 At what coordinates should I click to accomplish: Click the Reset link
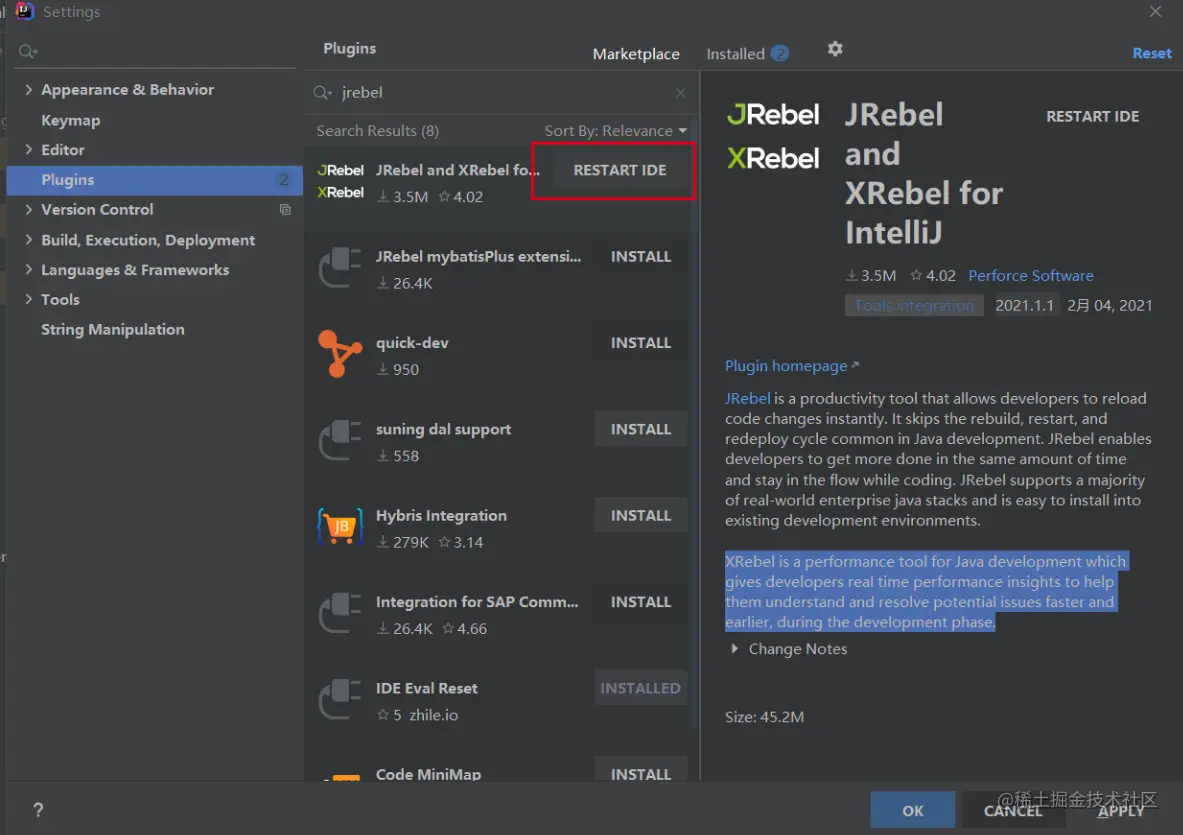click(x=1151, y=54)
